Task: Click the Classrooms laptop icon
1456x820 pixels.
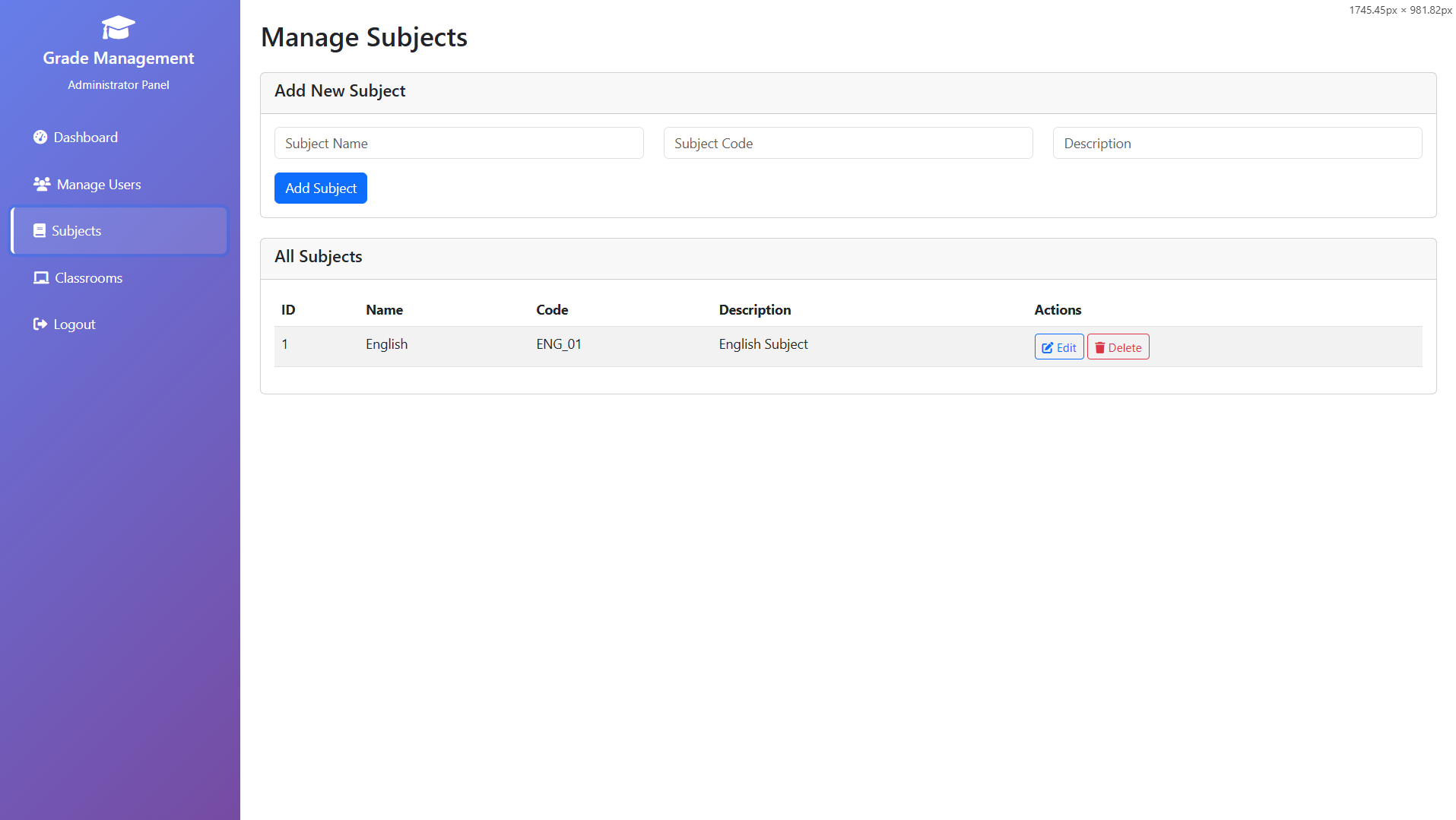Action: click(x=41, y=278)
